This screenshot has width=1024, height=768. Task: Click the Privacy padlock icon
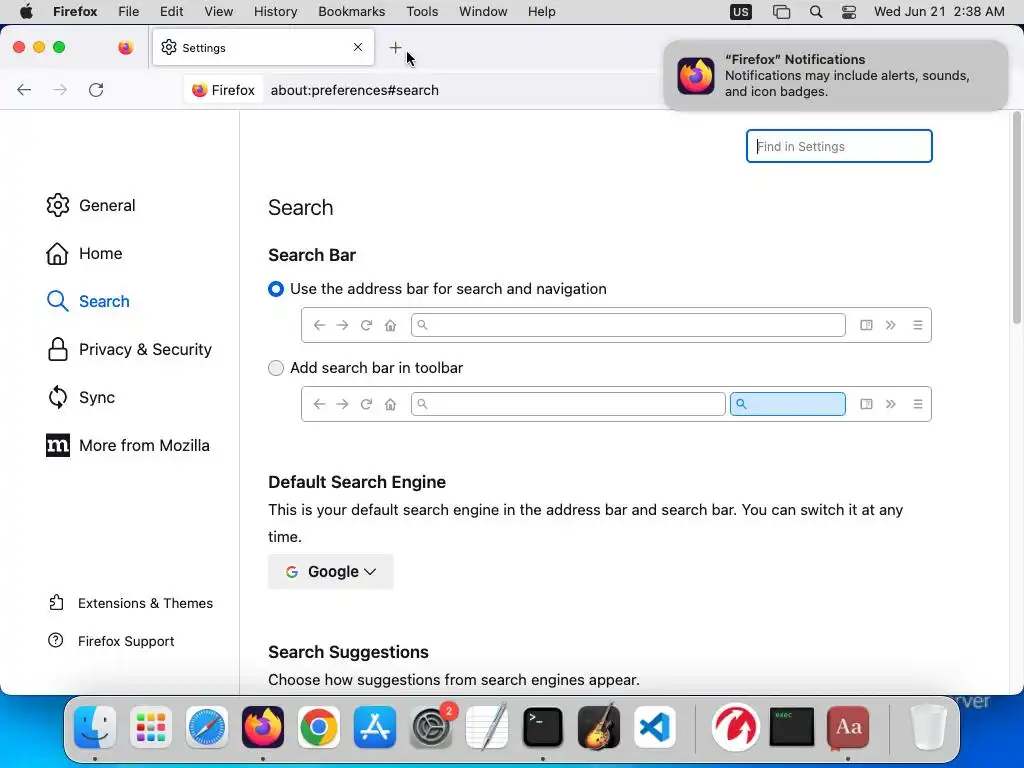pos(57,349)
